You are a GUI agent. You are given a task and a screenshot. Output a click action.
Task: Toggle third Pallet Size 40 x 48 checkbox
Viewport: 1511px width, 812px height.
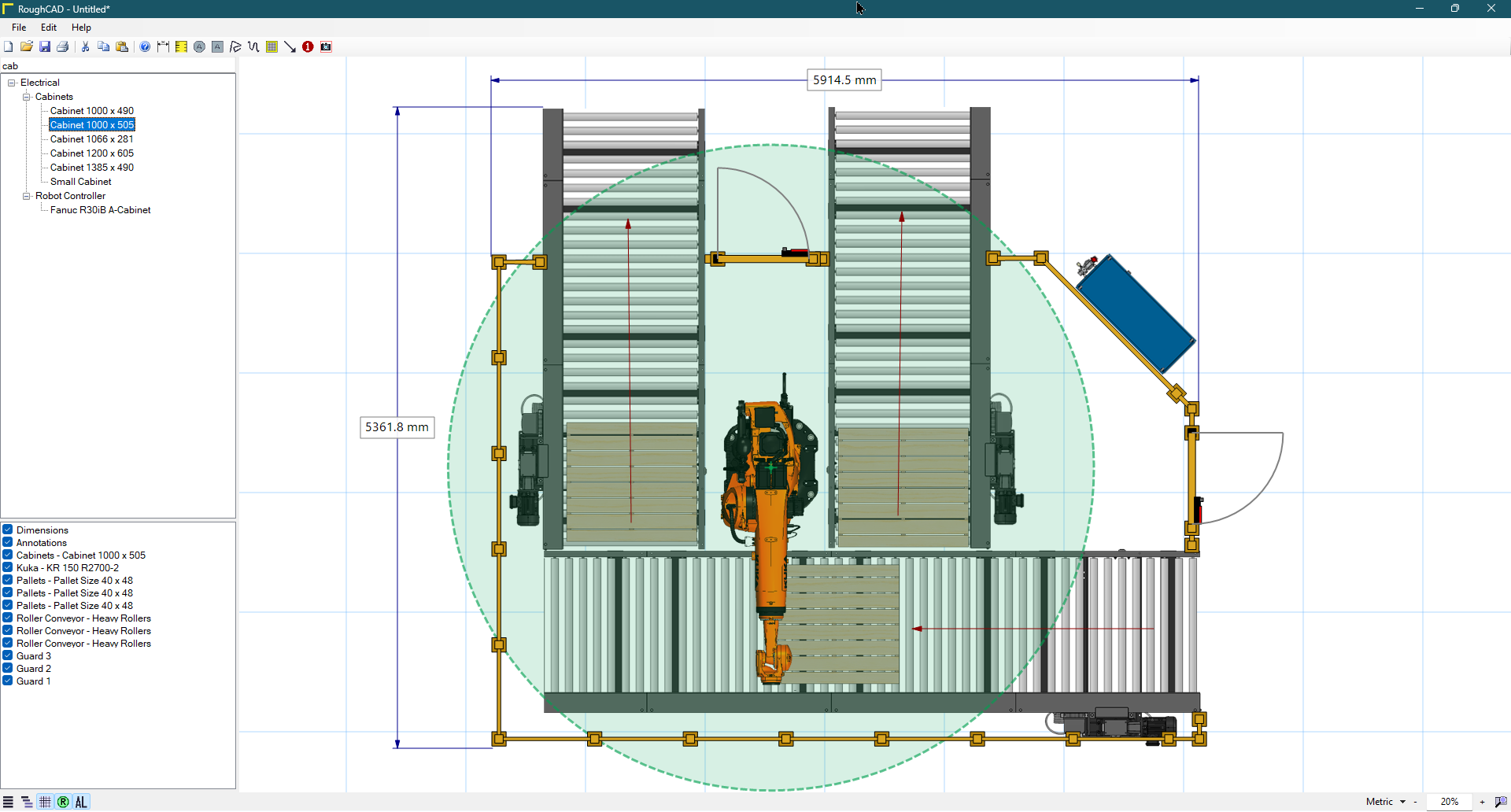(x=7, y=605)
